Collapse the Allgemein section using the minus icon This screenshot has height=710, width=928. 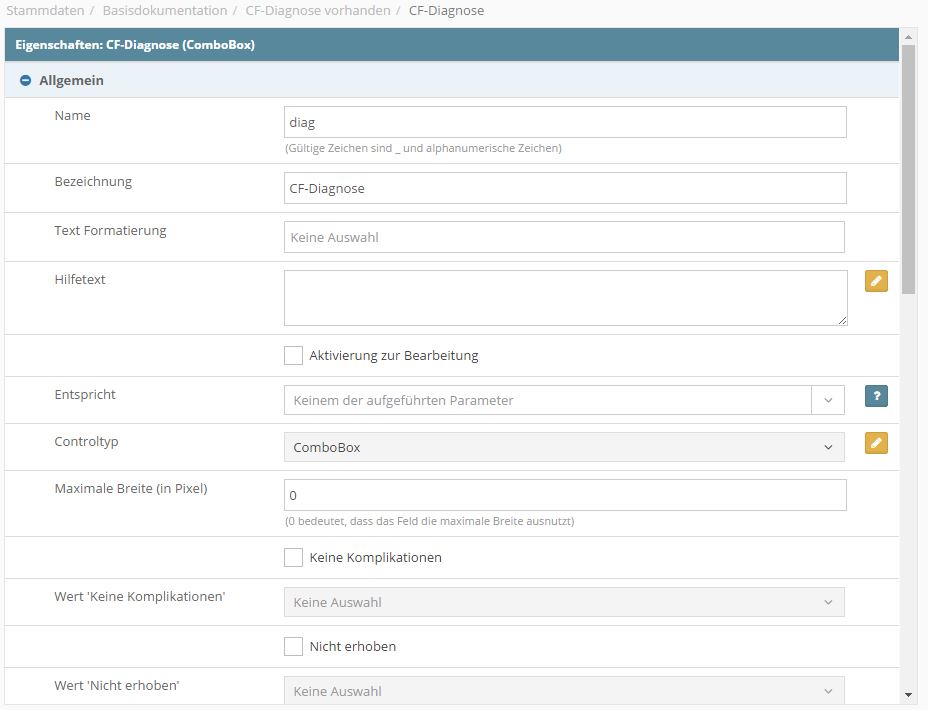[x=25, y=80]
